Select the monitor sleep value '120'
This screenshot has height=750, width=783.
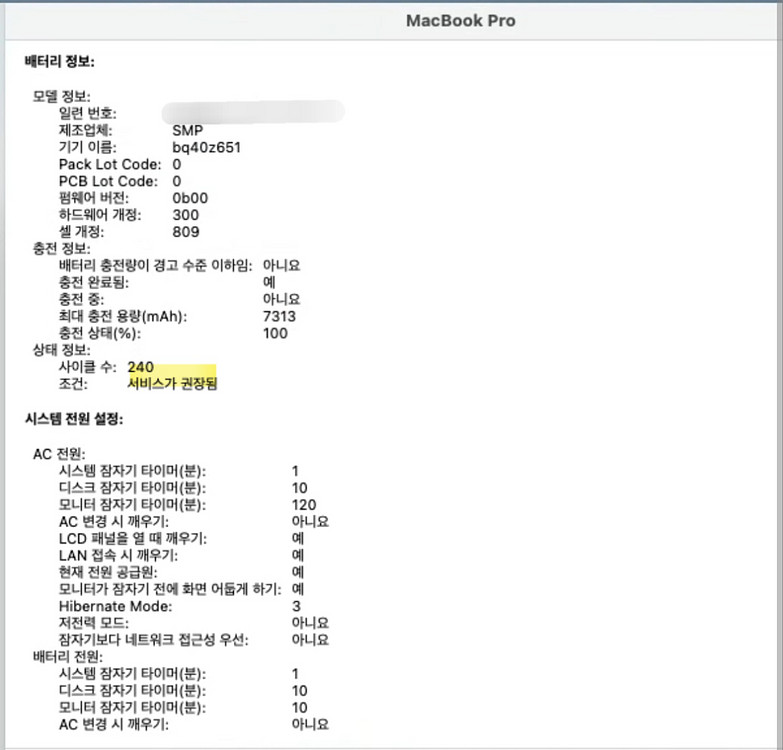(x=304, y=505)
